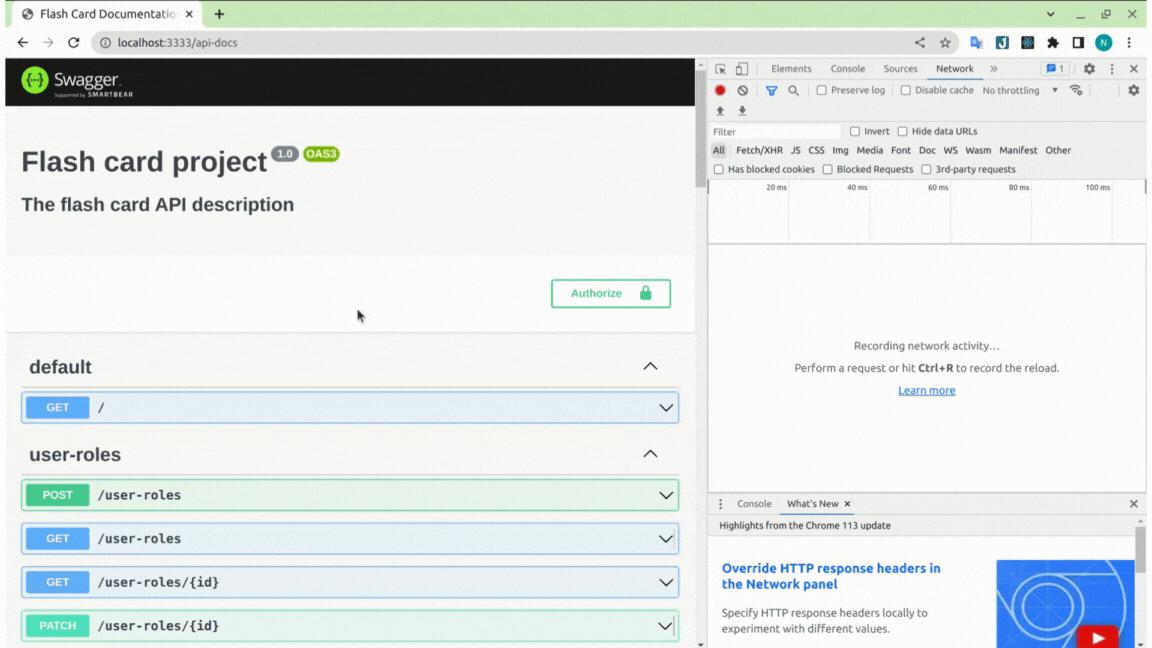The image size is (1152, 648).
Task: Import HAR file using upload icon
Action: (x=720, y=110)
